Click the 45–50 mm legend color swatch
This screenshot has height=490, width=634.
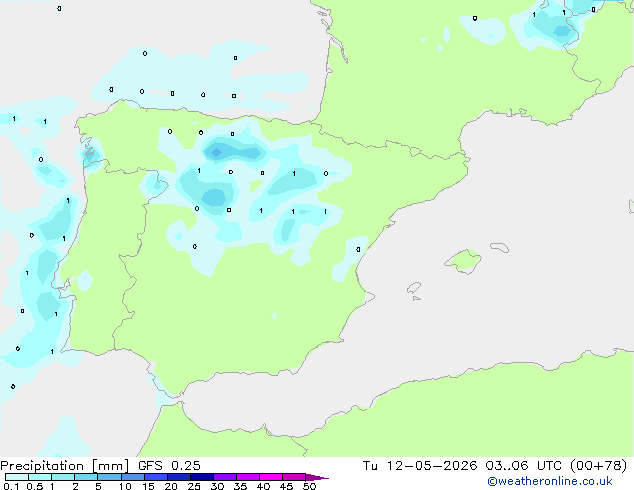[294, 477]
